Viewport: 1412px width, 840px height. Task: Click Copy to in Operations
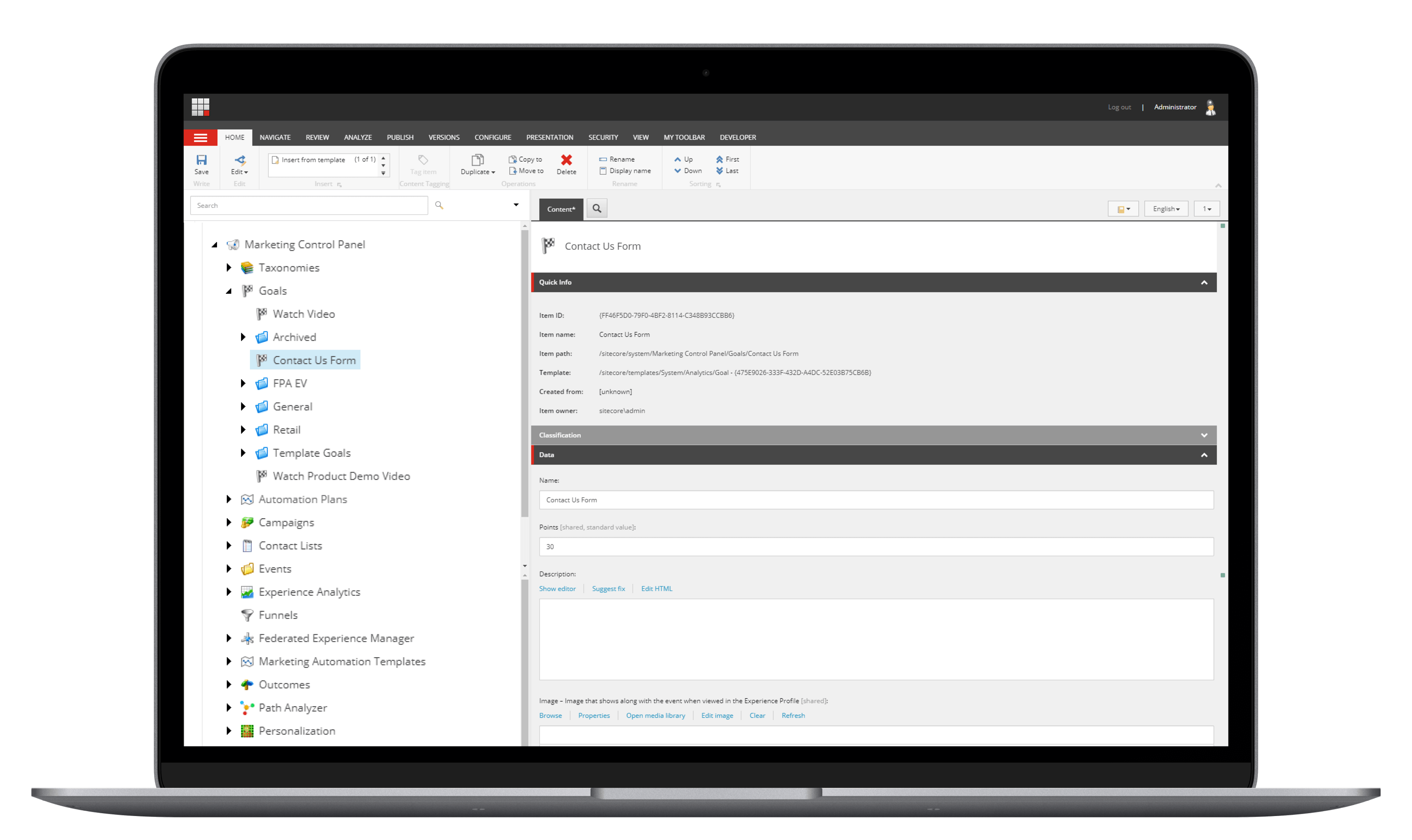(525, 159)
